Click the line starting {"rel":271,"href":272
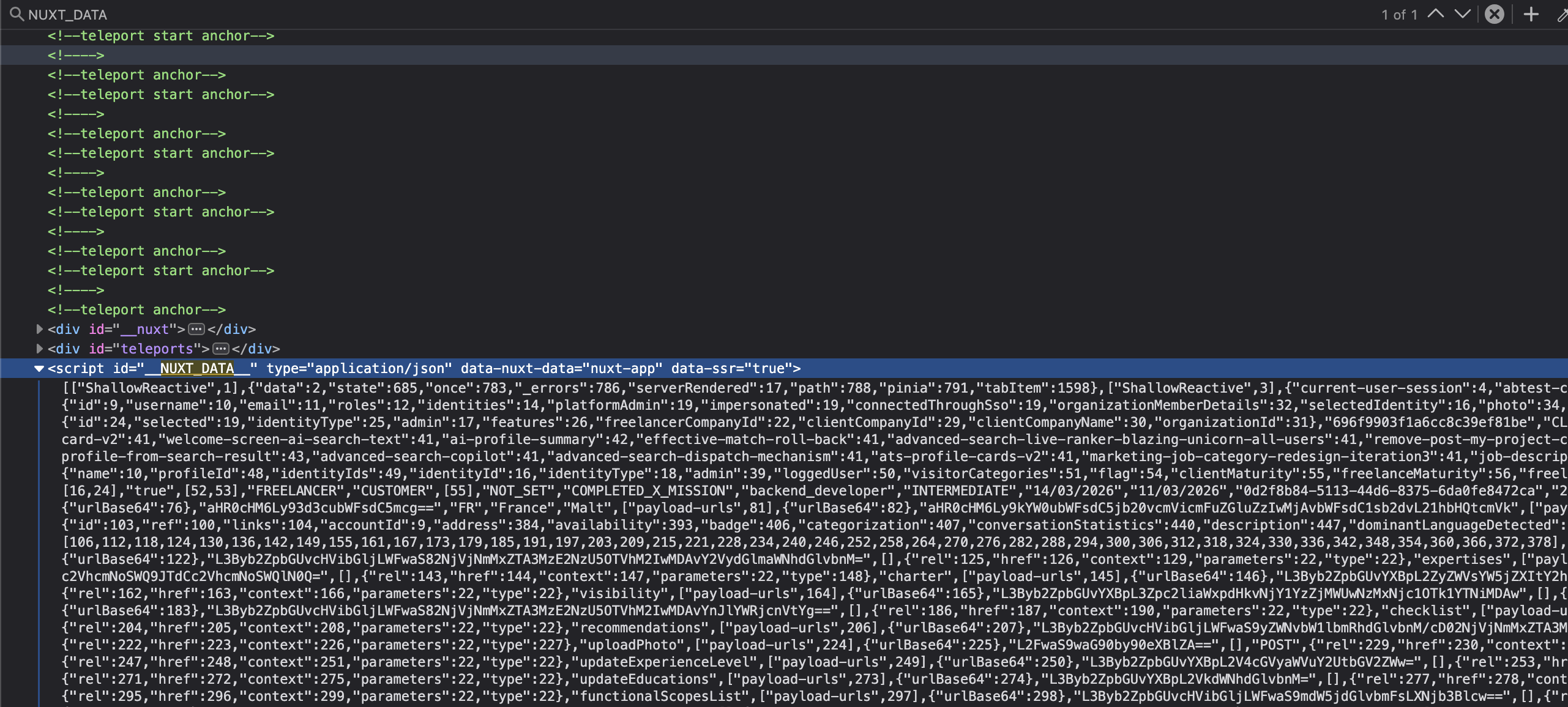This screenshot has height=707, width=1568. click(x=815, y=679)
